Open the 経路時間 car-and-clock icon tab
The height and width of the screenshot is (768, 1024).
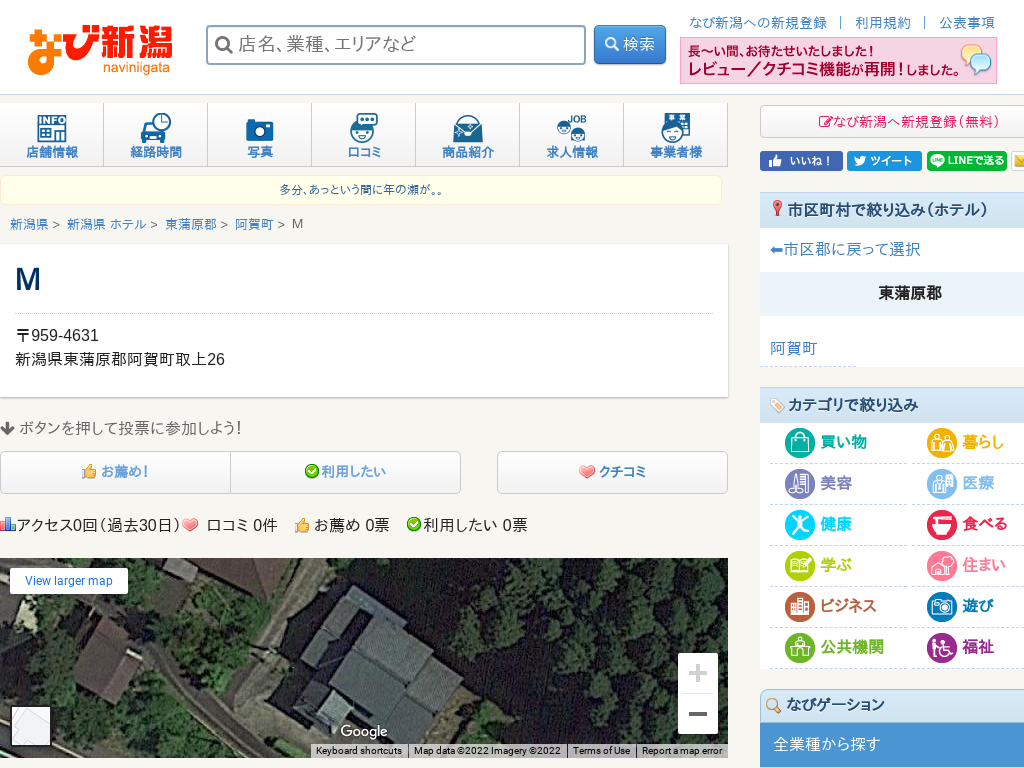(x=155, y=135)
